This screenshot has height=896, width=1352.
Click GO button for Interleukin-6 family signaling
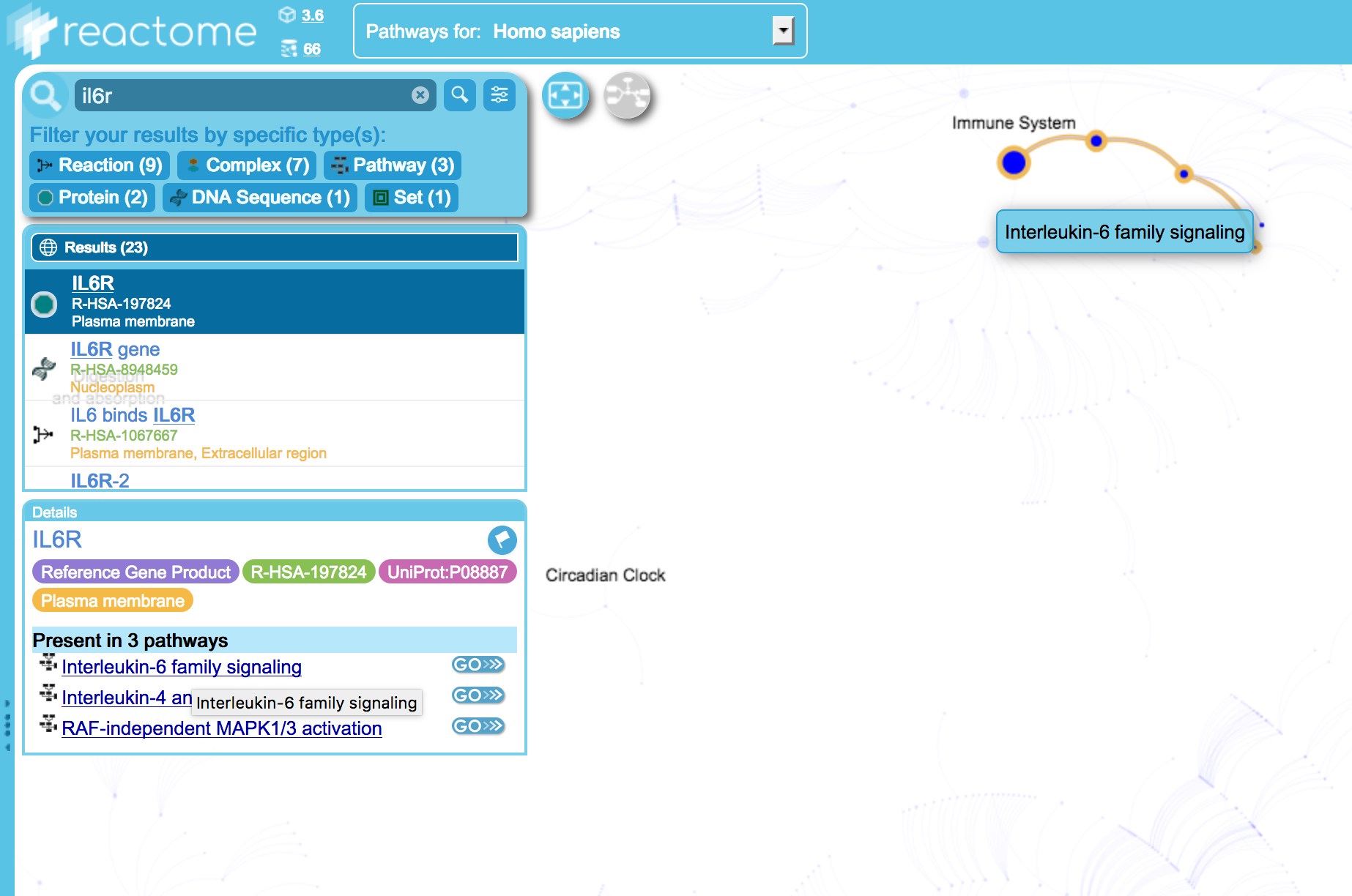pos(478,665)
